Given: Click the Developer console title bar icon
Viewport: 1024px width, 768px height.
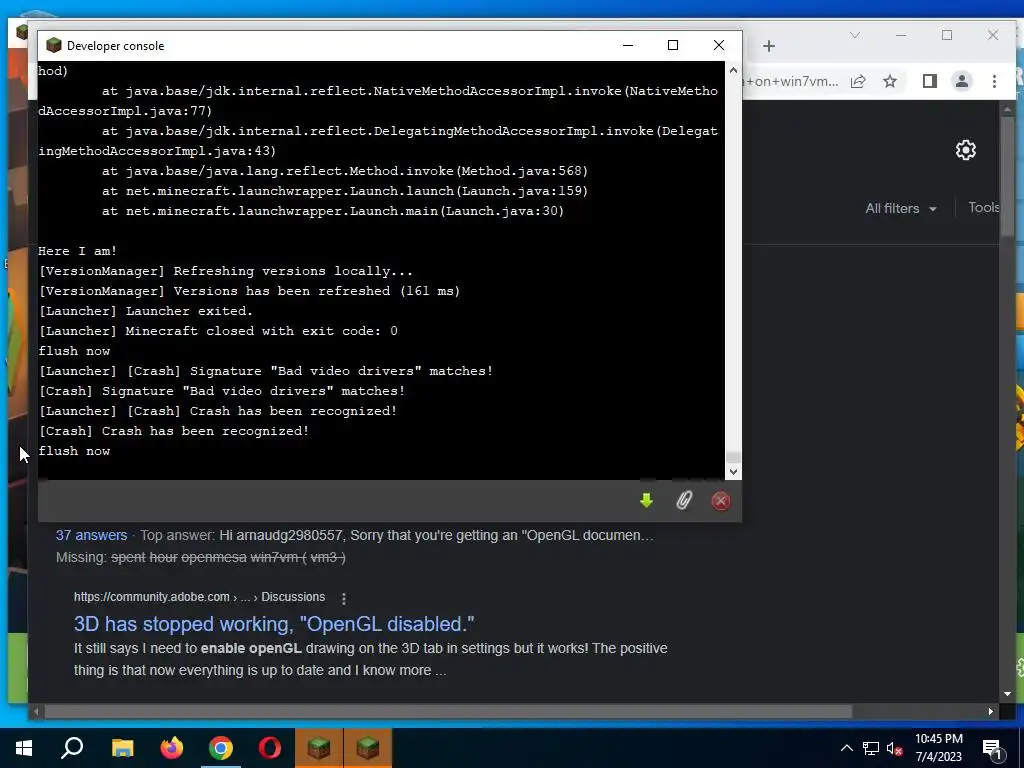Looking at the screenshot, I should [54, 45].
